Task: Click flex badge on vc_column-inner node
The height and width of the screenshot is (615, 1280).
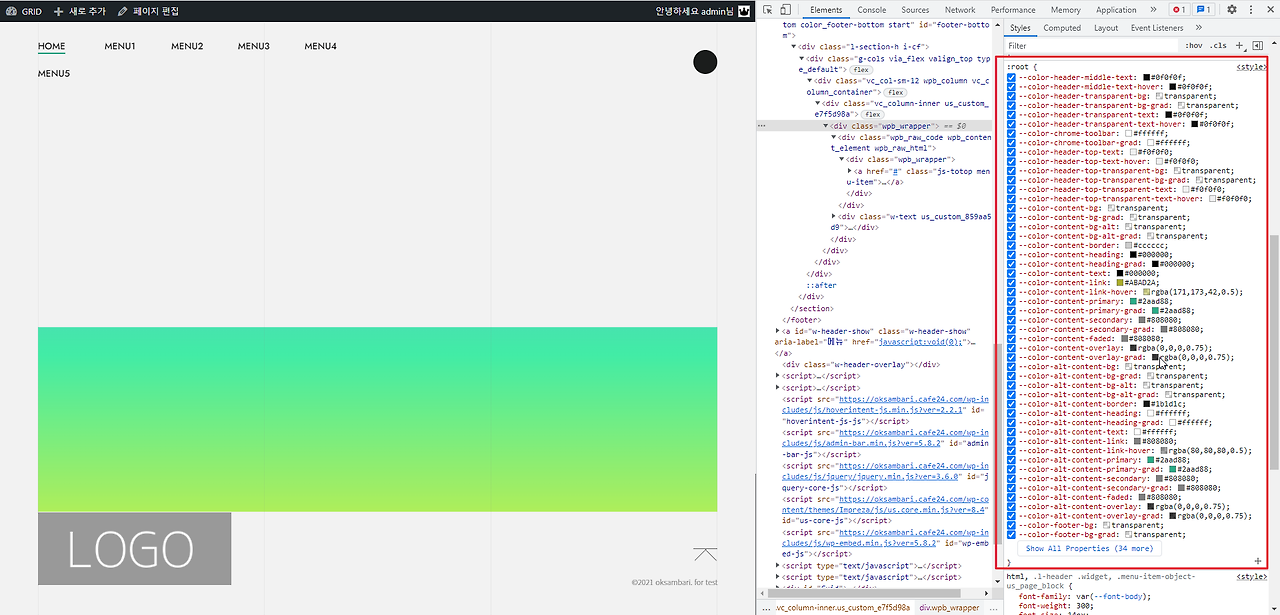Action: (872, 114)
